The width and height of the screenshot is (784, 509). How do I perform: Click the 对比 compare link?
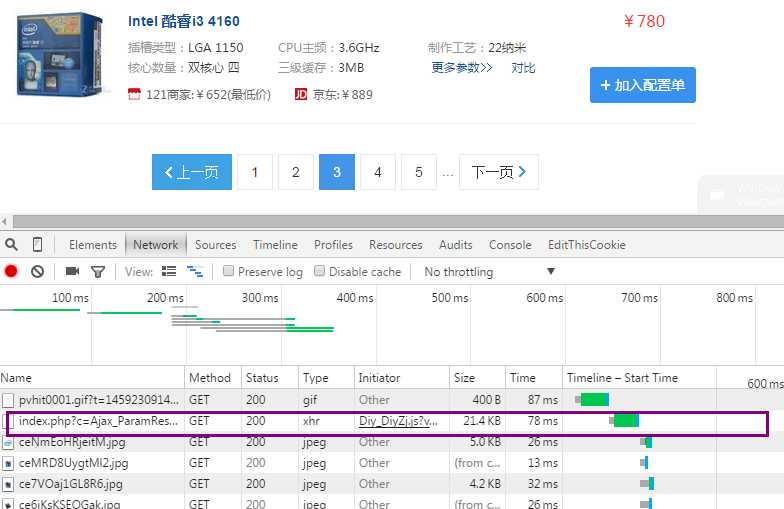tap(523, 68)
